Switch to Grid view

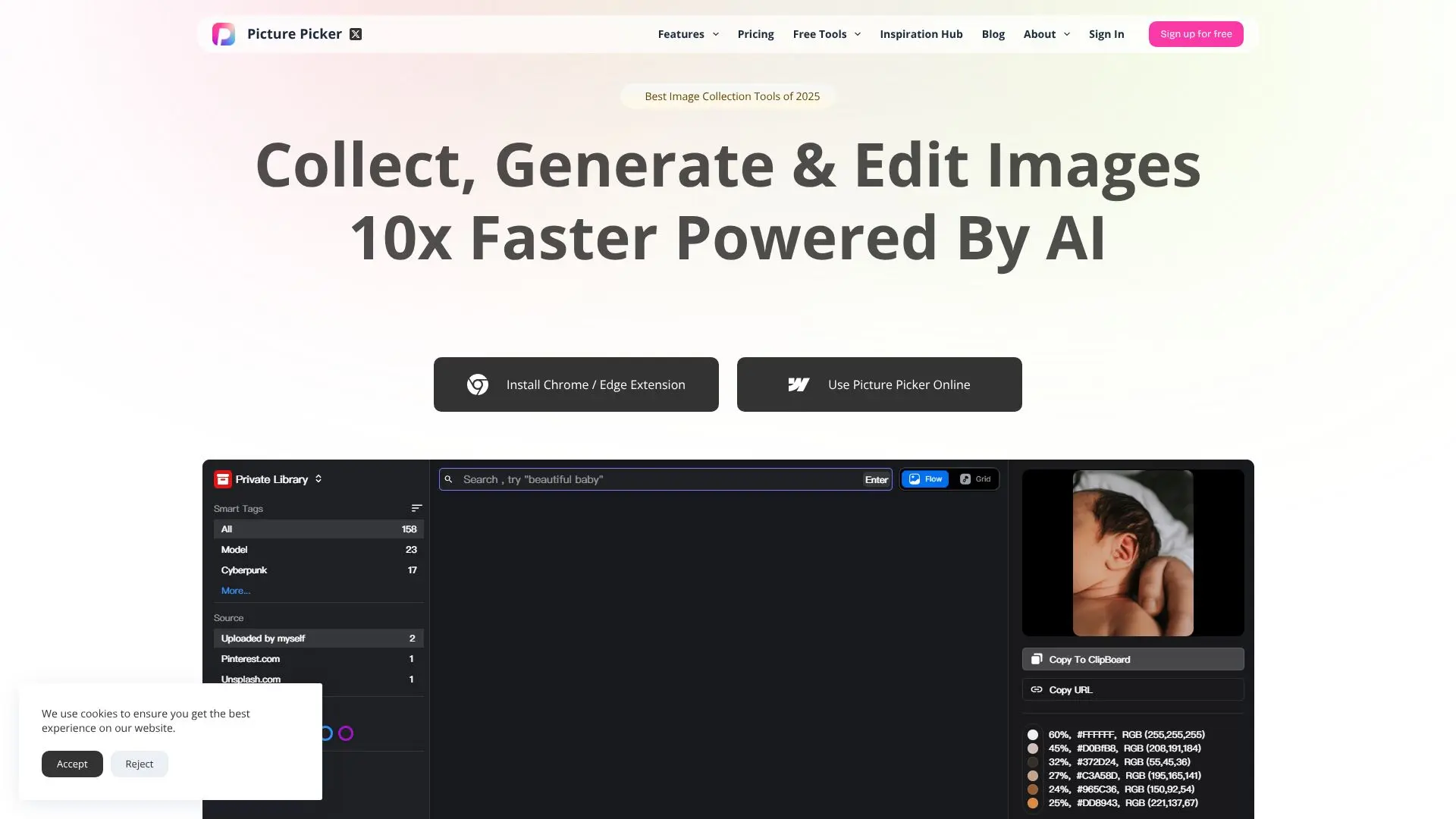[975, 479]
